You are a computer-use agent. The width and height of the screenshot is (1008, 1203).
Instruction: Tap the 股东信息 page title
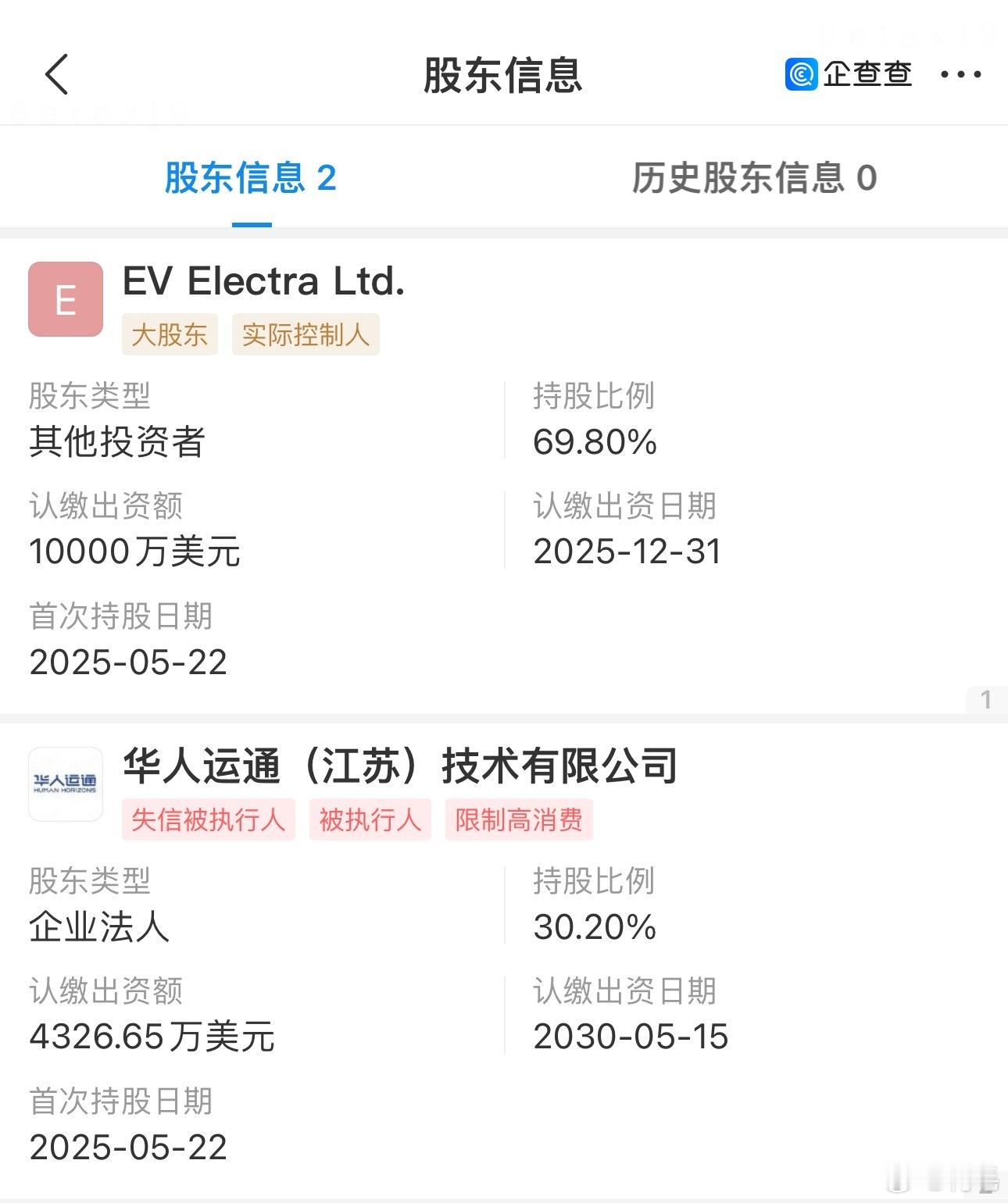tap(502, 75)
